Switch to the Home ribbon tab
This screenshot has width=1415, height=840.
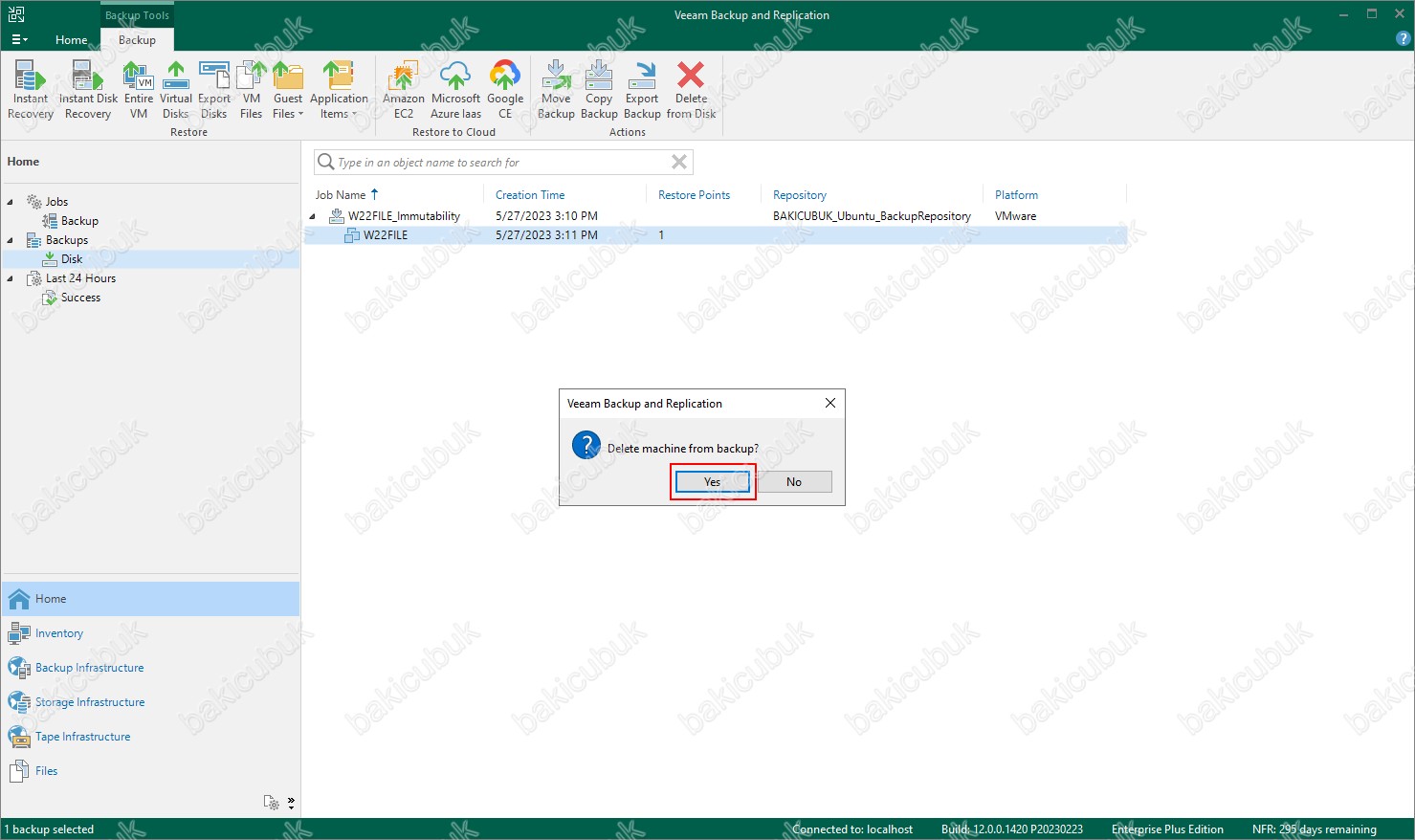click(71, 40)
